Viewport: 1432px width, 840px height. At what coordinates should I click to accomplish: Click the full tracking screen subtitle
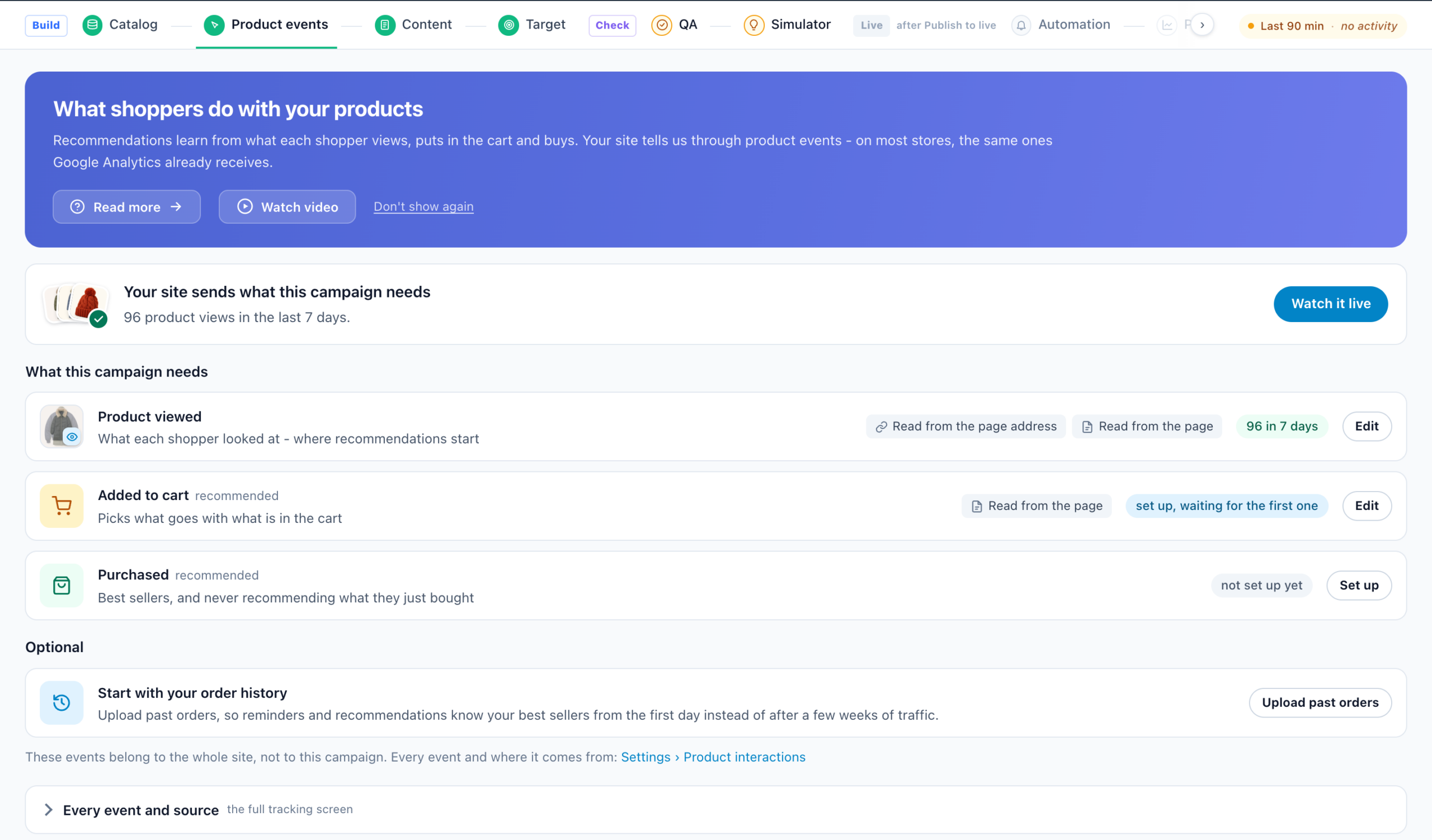pos(290,809)
